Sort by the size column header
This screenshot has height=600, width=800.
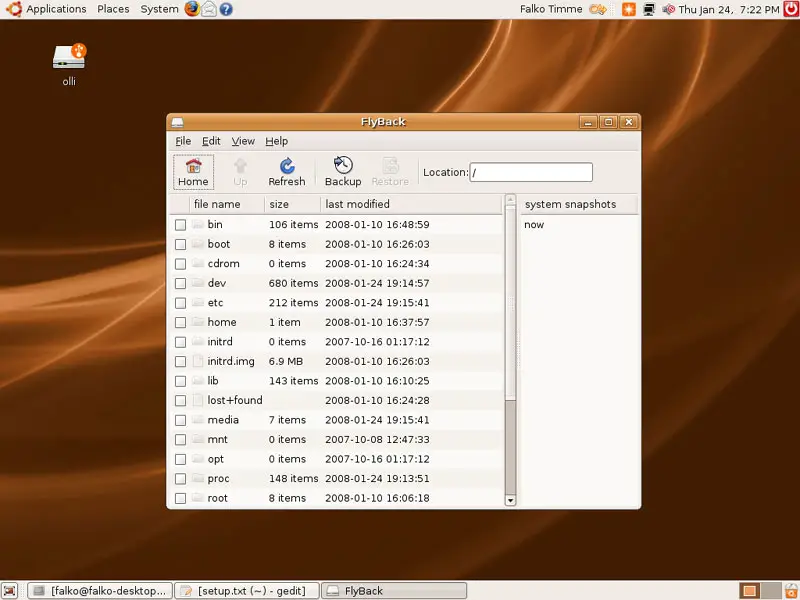coord(292,204)
